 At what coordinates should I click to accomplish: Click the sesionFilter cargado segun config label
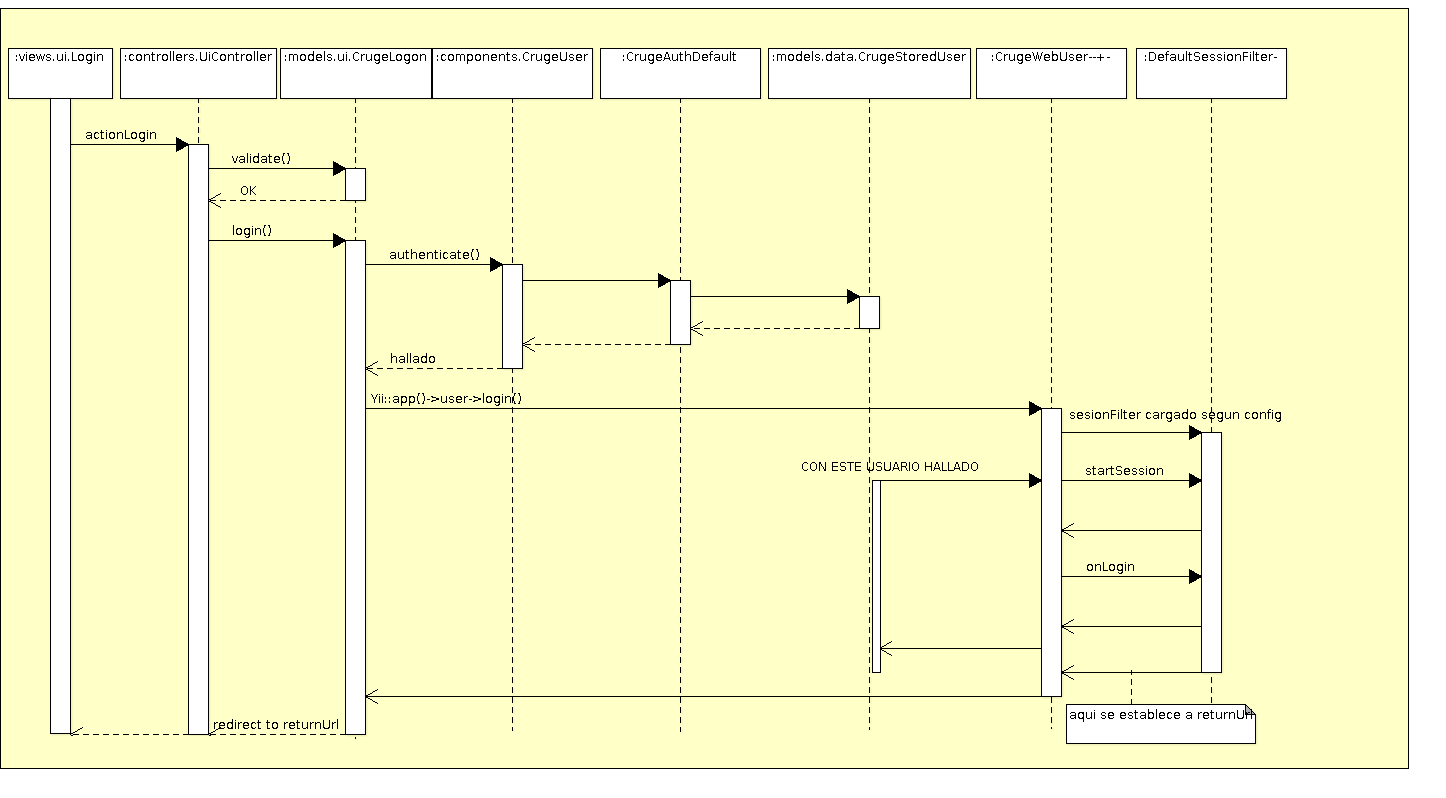(x=1175, y=415)
